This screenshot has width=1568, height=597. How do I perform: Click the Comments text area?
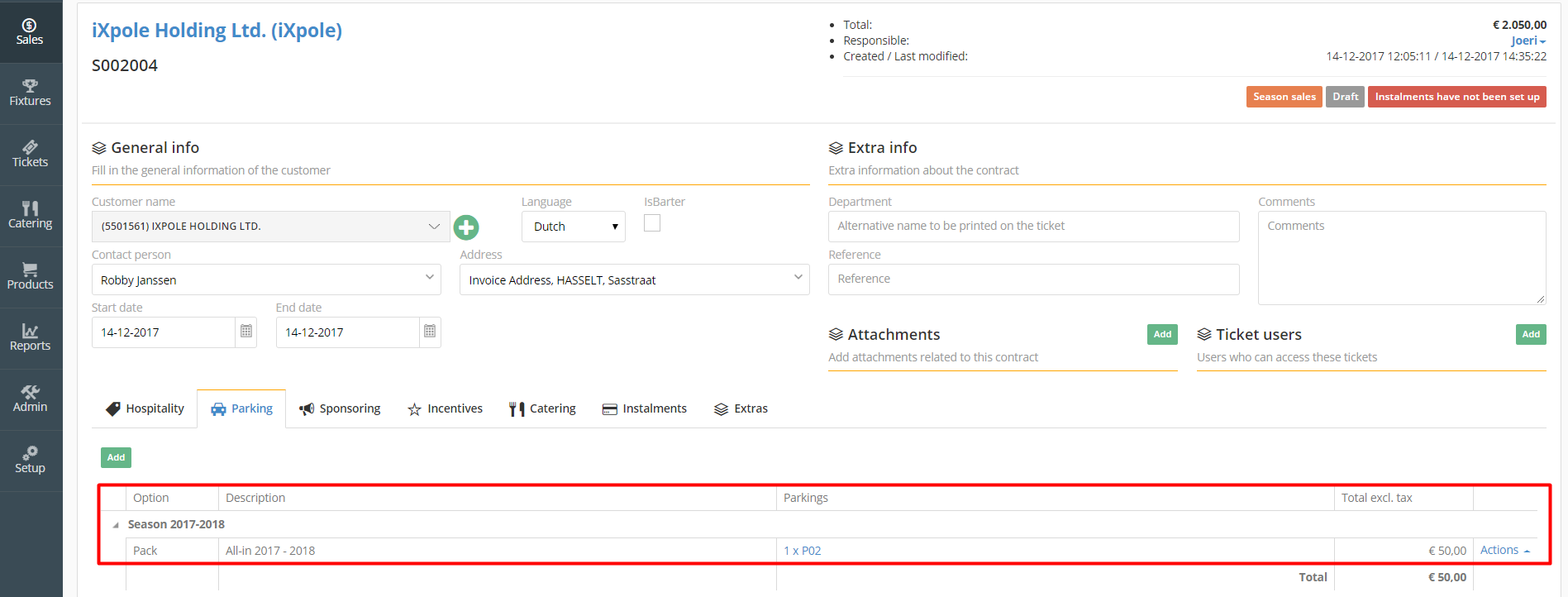(x=1402, y=258)
